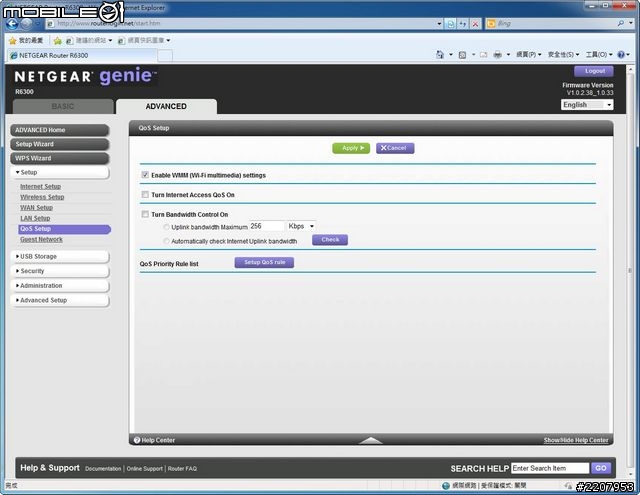
Task: Open the WAN Setup link
Action: click(x=36, y=208)
